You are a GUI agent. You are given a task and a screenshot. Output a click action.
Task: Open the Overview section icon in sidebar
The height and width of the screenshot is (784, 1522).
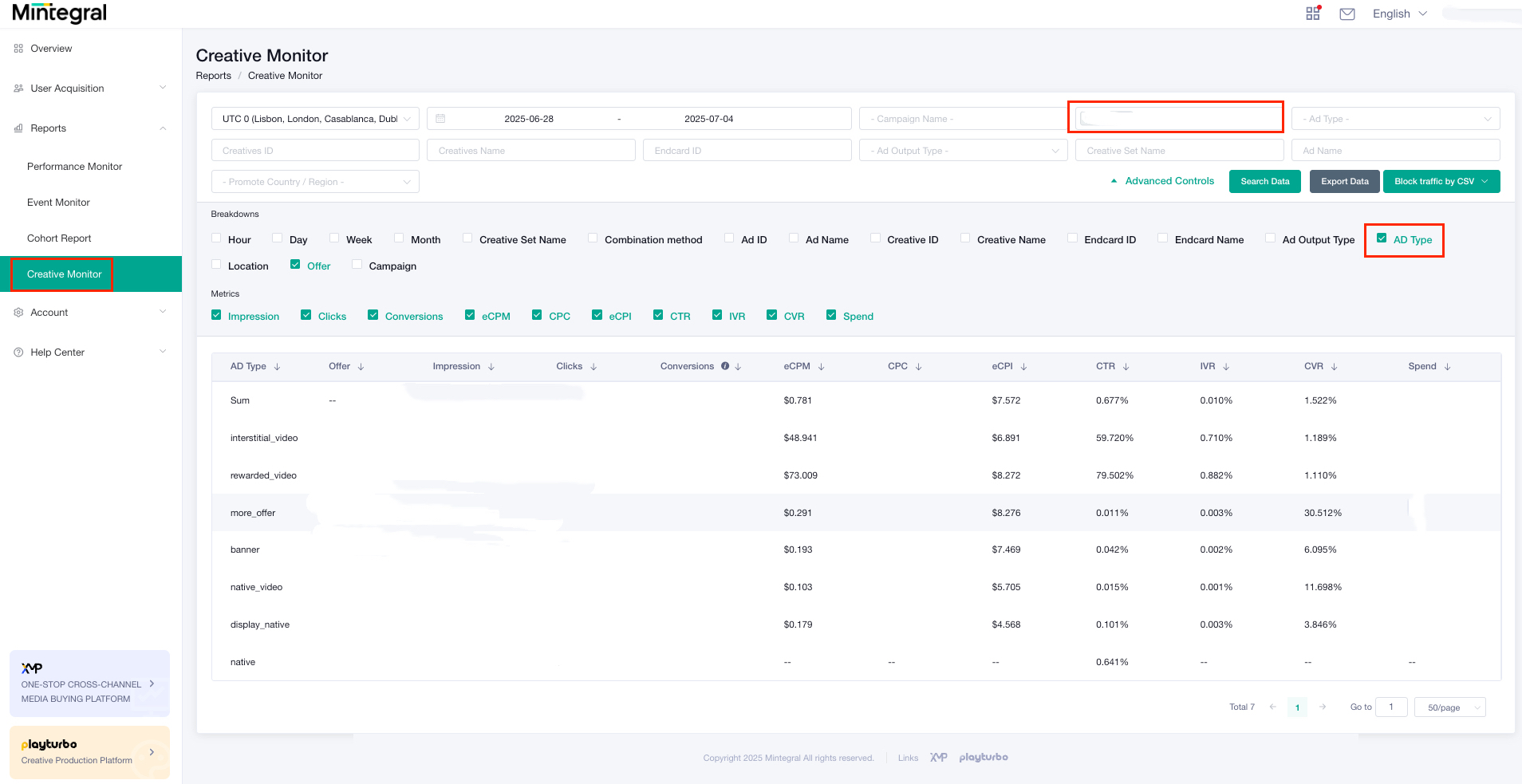pos(18,48)
